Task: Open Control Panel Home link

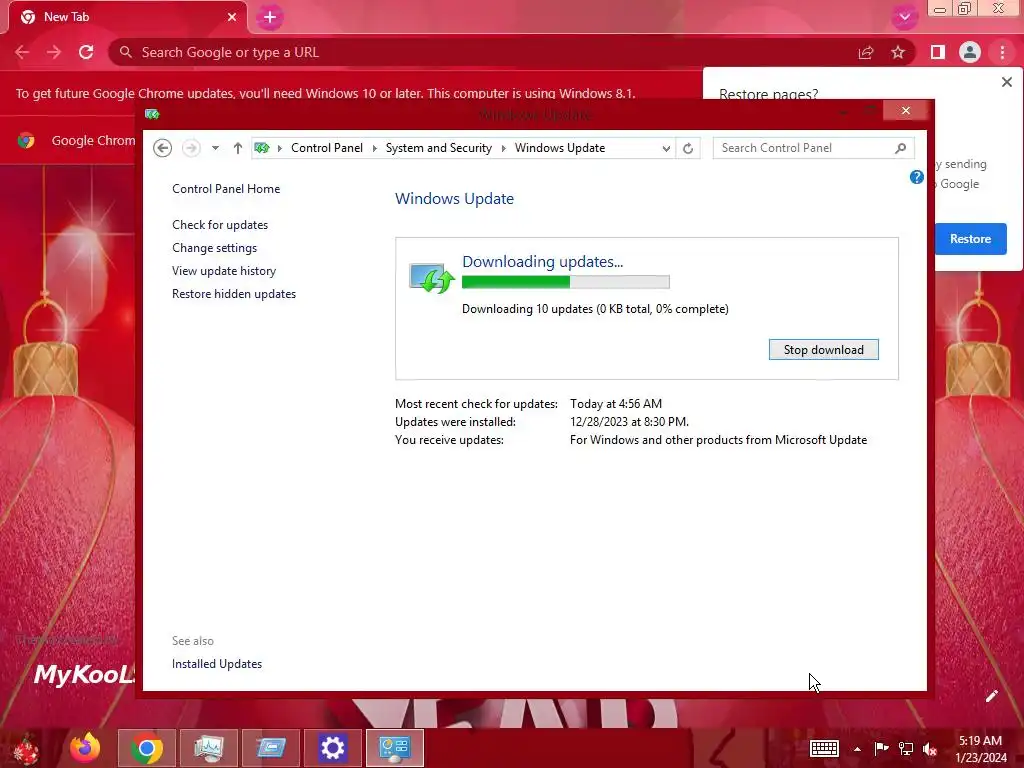Action: (226, 189)
